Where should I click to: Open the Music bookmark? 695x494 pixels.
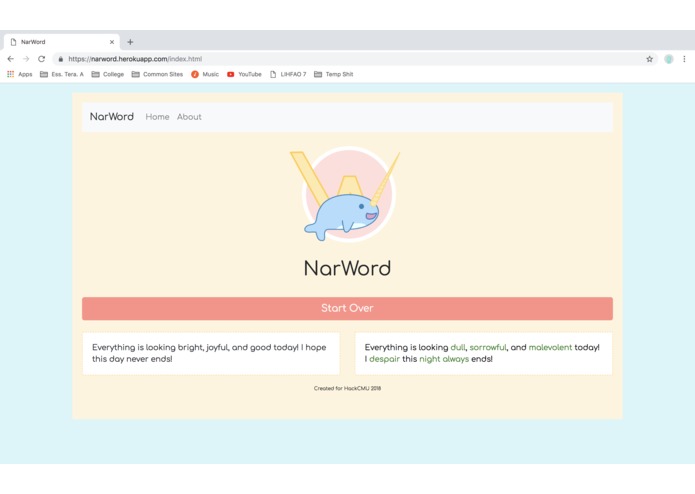(x=205, y=74)
